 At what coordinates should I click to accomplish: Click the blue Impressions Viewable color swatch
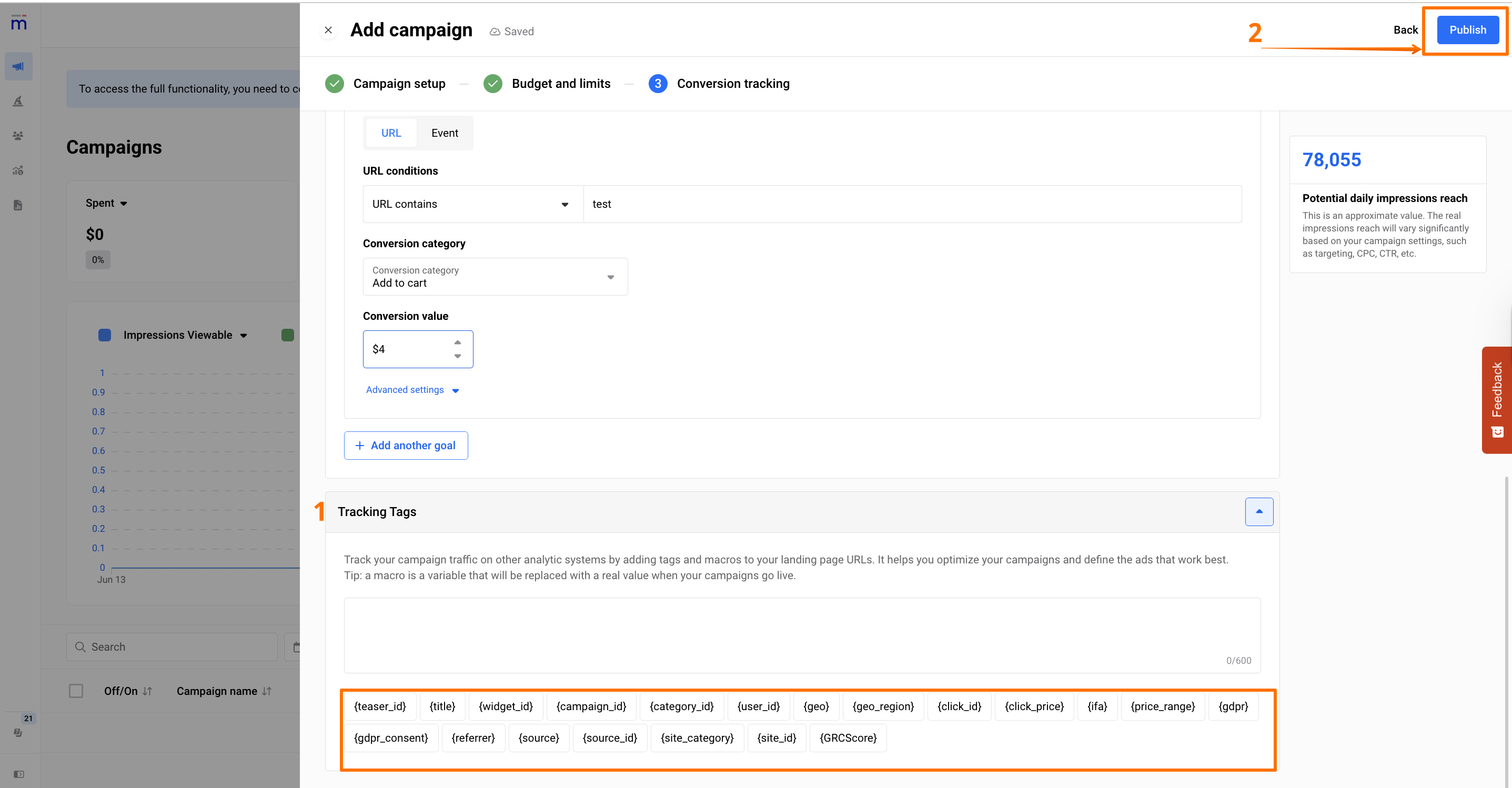pos(105,335)
